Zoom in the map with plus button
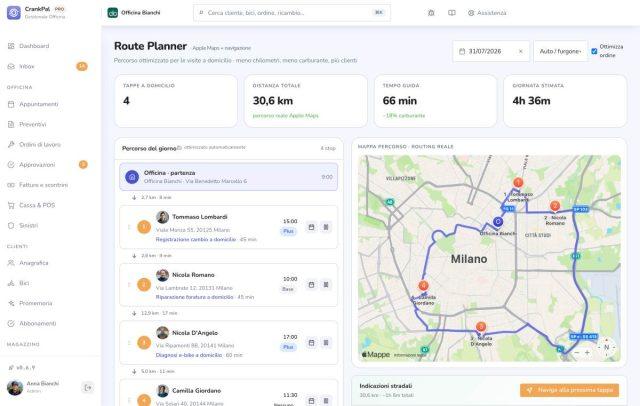Screen dimensions: 640x406 pyautogui.click(x=587, y=353)
